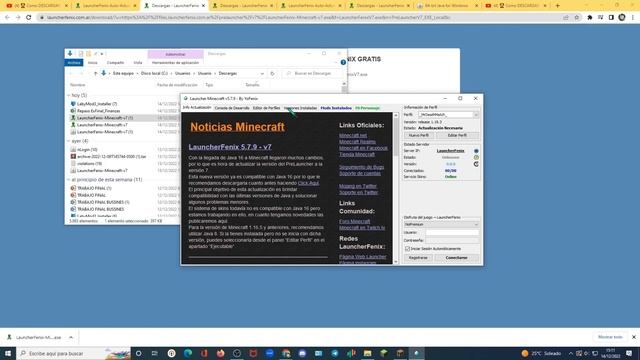640x360 pixels.
Task: Click the green status icon beside Estado
Action: pos(476,158)
